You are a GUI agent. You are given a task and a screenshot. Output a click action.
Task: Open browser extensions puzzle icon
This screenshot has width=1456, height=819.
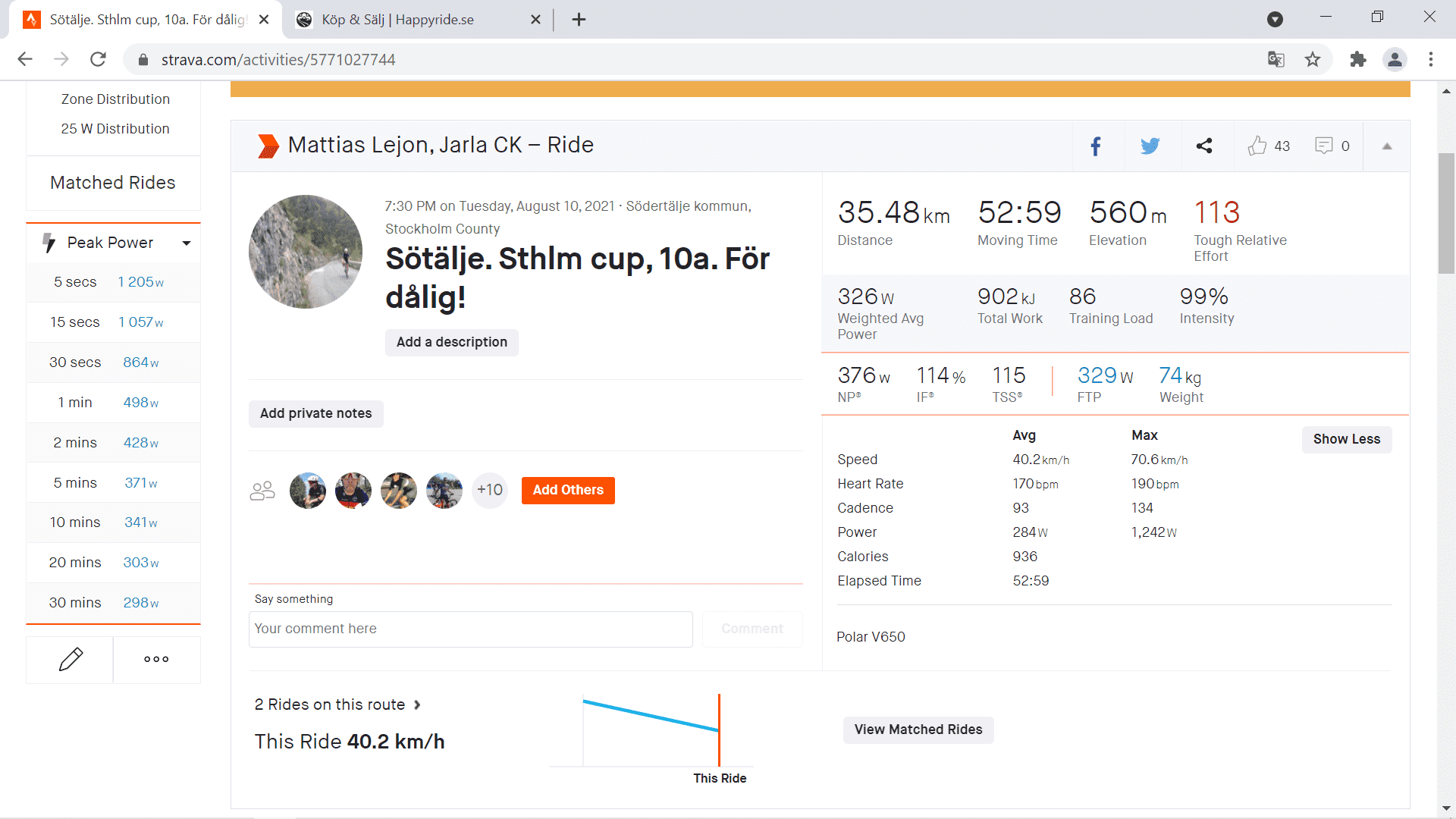[1357, 59]
